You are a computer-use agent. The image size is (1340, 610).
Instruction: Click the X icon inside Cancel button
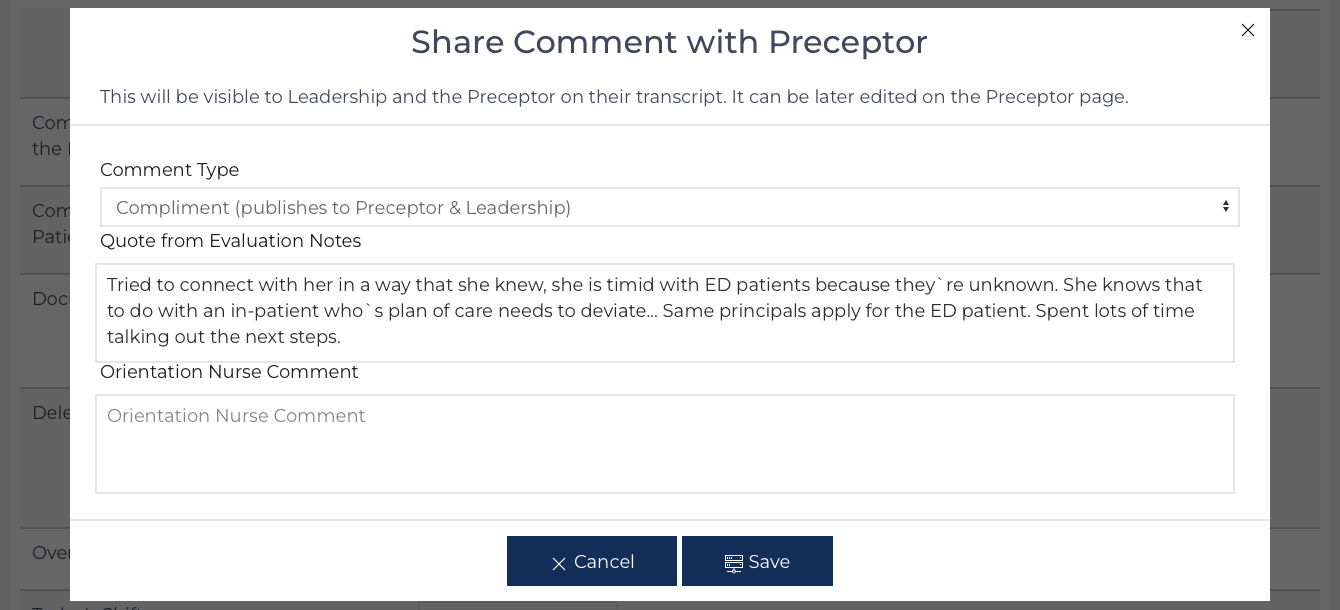point(559,564)
